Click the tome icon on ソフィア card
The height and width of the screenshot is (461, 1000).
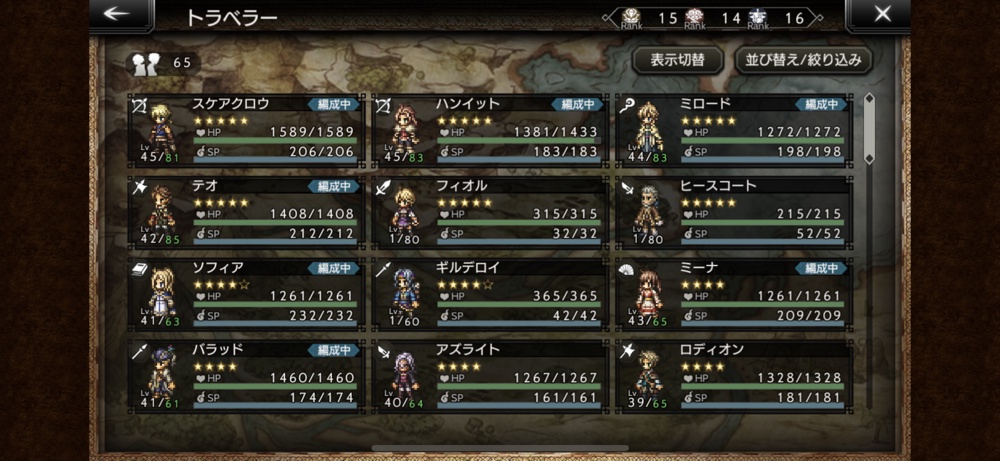click(140, 270)
